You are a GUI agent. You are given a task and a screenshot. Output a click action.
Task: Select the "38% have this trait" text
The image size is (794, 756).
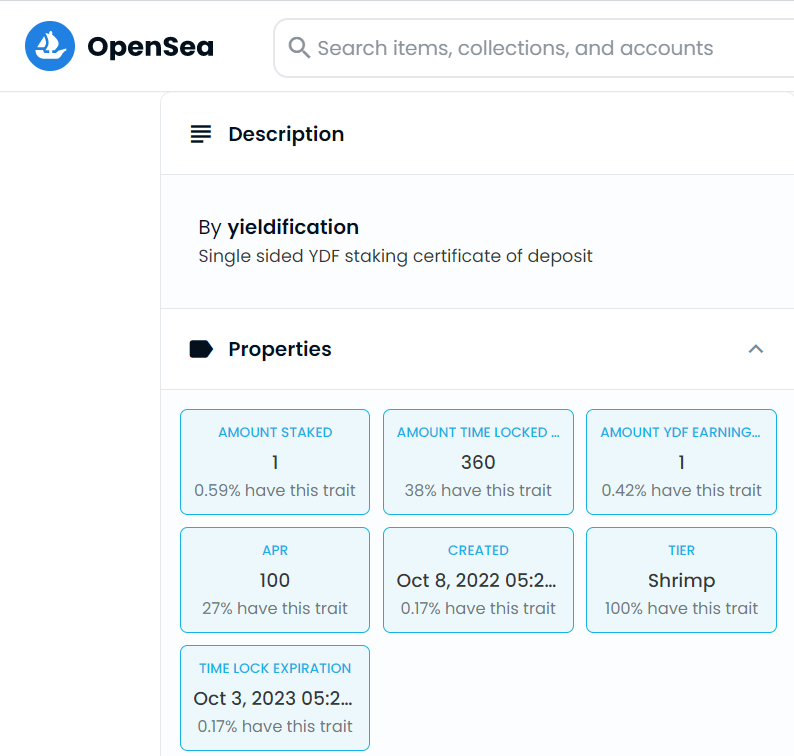coord(478,490)
